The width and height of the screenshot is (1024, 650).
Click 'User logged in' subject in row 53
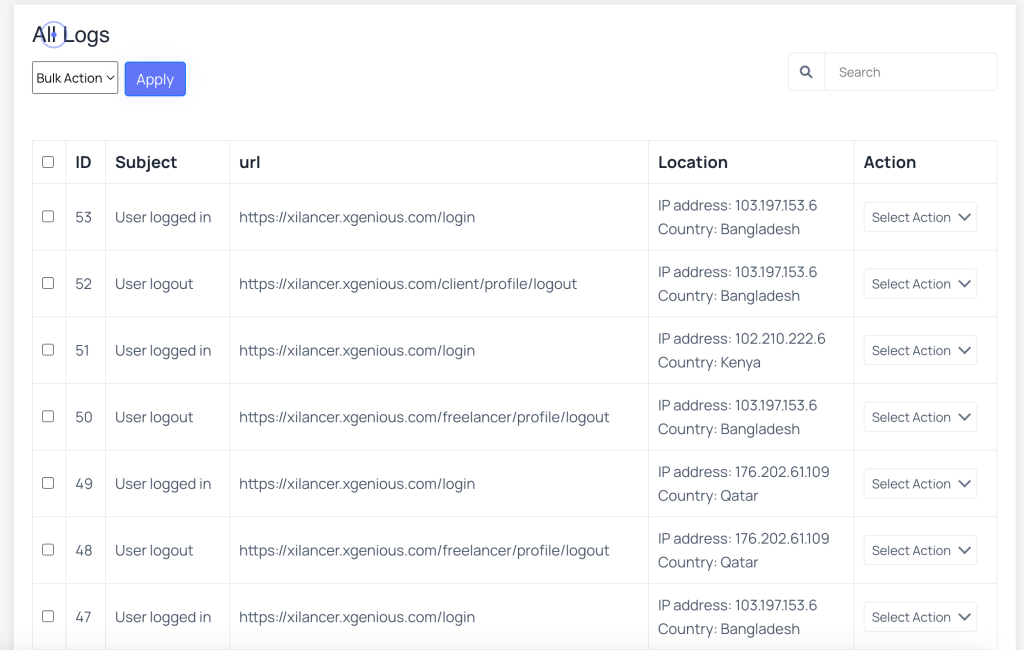[x=163, y=217]
